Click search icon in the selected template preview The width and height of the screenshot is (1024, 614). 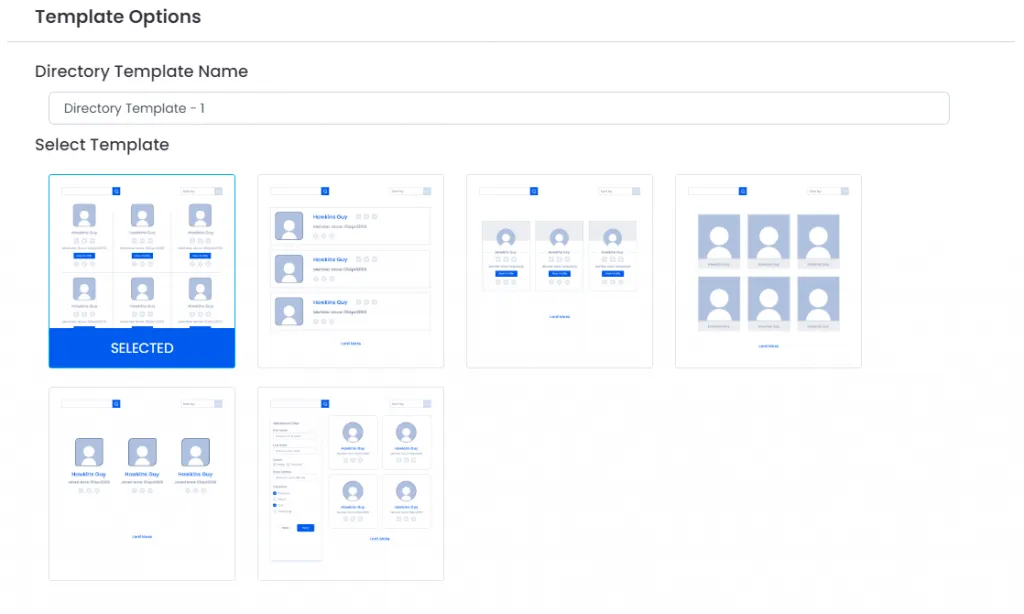coord(116,191)
